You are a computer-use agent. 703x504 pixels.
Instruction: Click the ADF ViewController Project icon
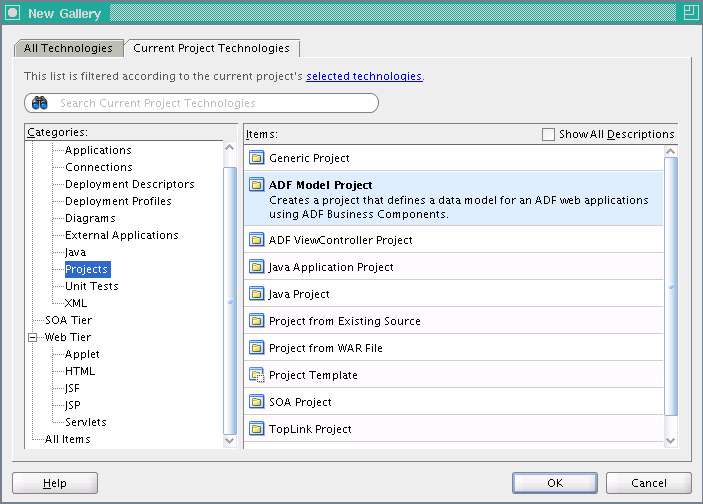[256, 240]
